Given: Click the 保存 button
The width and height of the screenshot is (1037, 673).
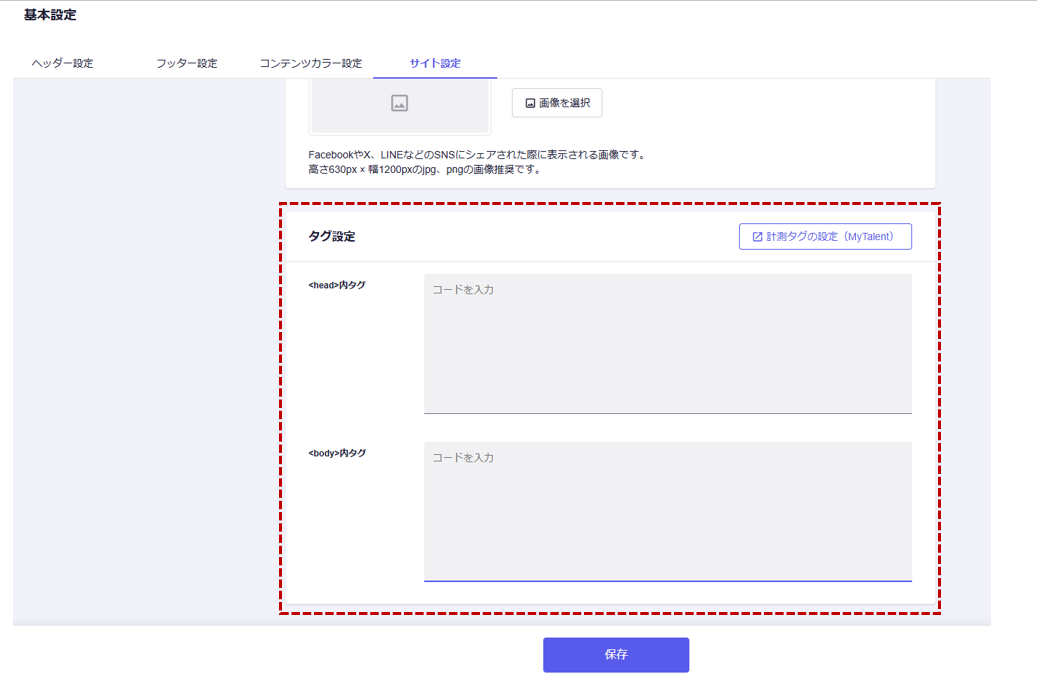Looking at the screenshot, I should click(x=616, y=655).
